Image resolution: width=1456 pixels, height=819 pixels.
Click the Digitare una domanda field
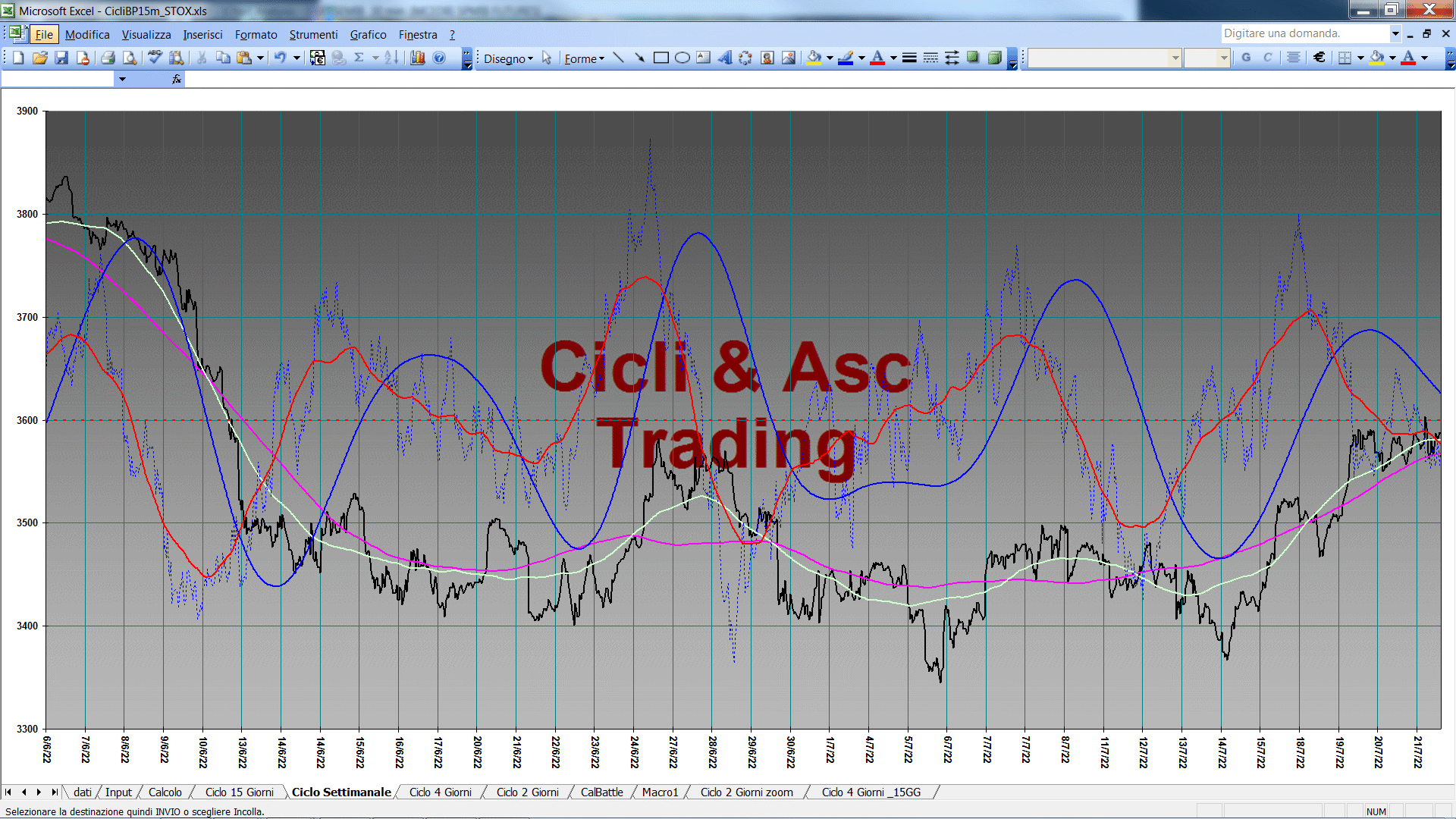tap(1304, 33)
